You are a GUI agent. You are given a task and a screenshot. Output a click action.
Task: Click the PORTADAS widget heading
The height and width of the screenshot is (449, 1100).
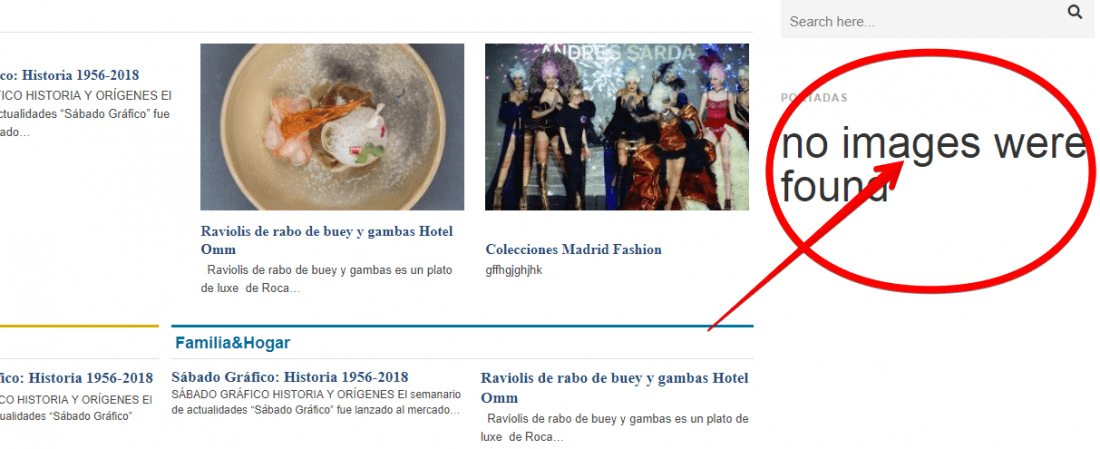(x=814, y=98)
